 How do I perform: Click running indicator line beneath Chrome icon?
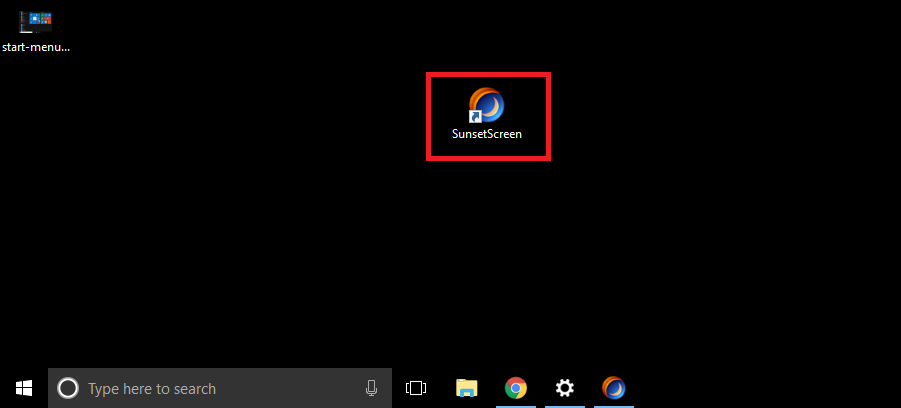point(516,406)
